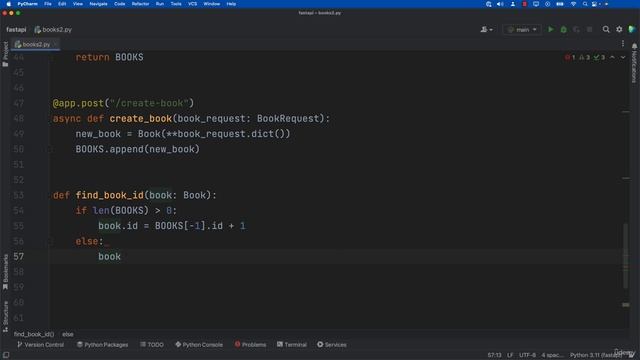Image resolution: width=640 pixels, height=360 pixels.
Task: Open the TODO tool window
Action: (152, 345)
